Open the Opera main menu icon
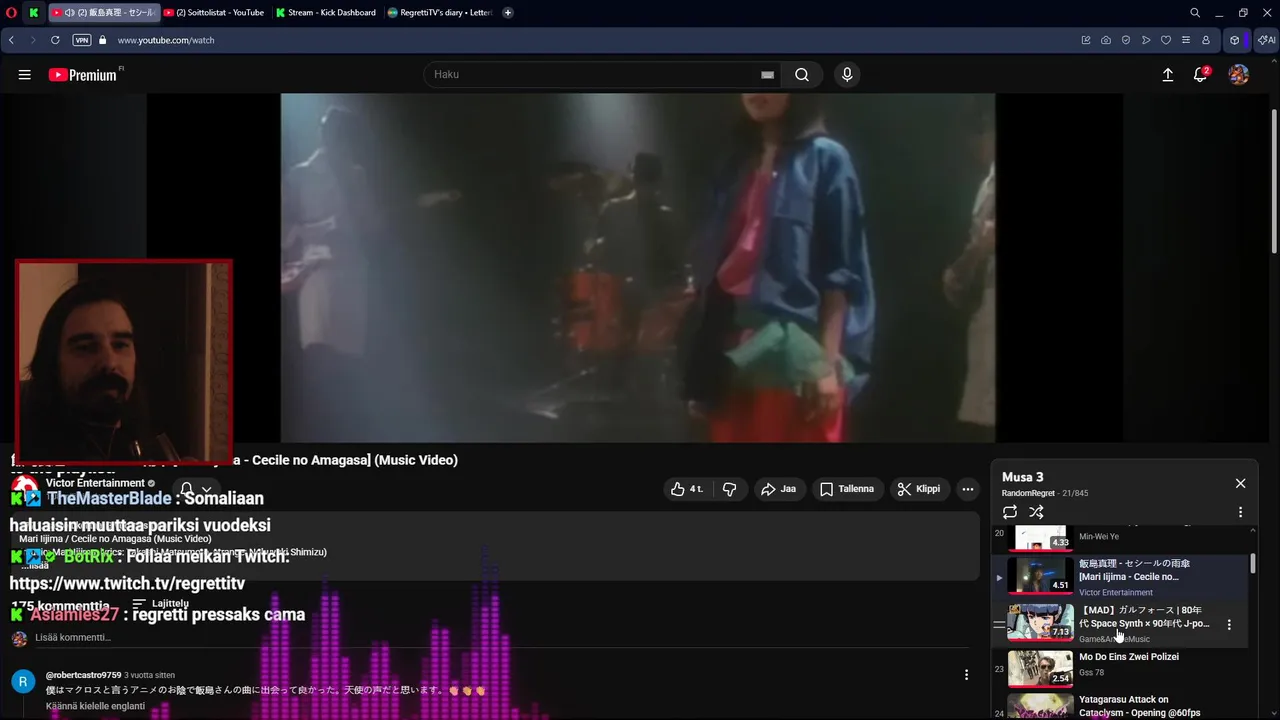The height and width of the screenshot is (720, 1280). click(11, 12)
